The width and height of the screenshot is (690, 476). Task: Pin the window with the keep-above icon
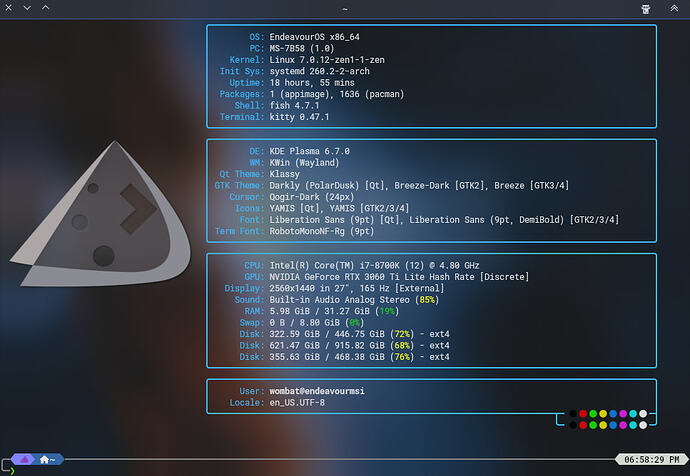(x=646, y=8)
